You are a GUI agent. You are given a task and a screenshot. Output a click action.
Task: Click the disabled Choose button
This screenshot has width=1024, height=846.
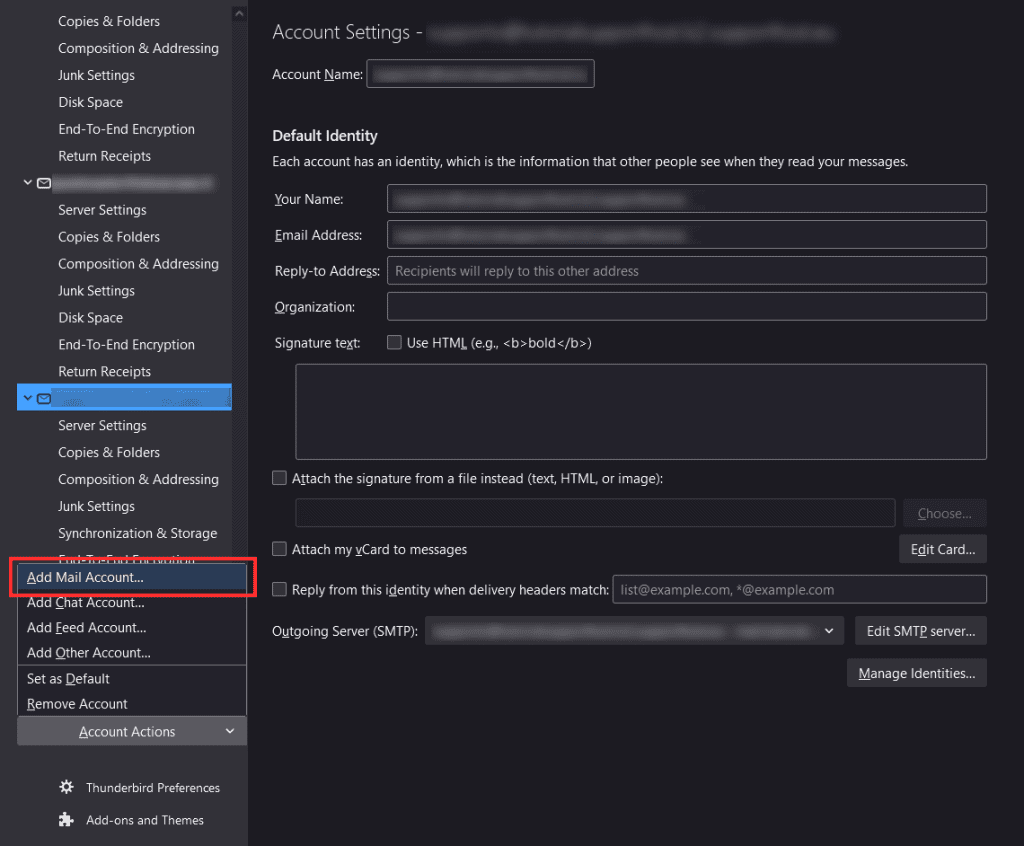tap(944, 513)
